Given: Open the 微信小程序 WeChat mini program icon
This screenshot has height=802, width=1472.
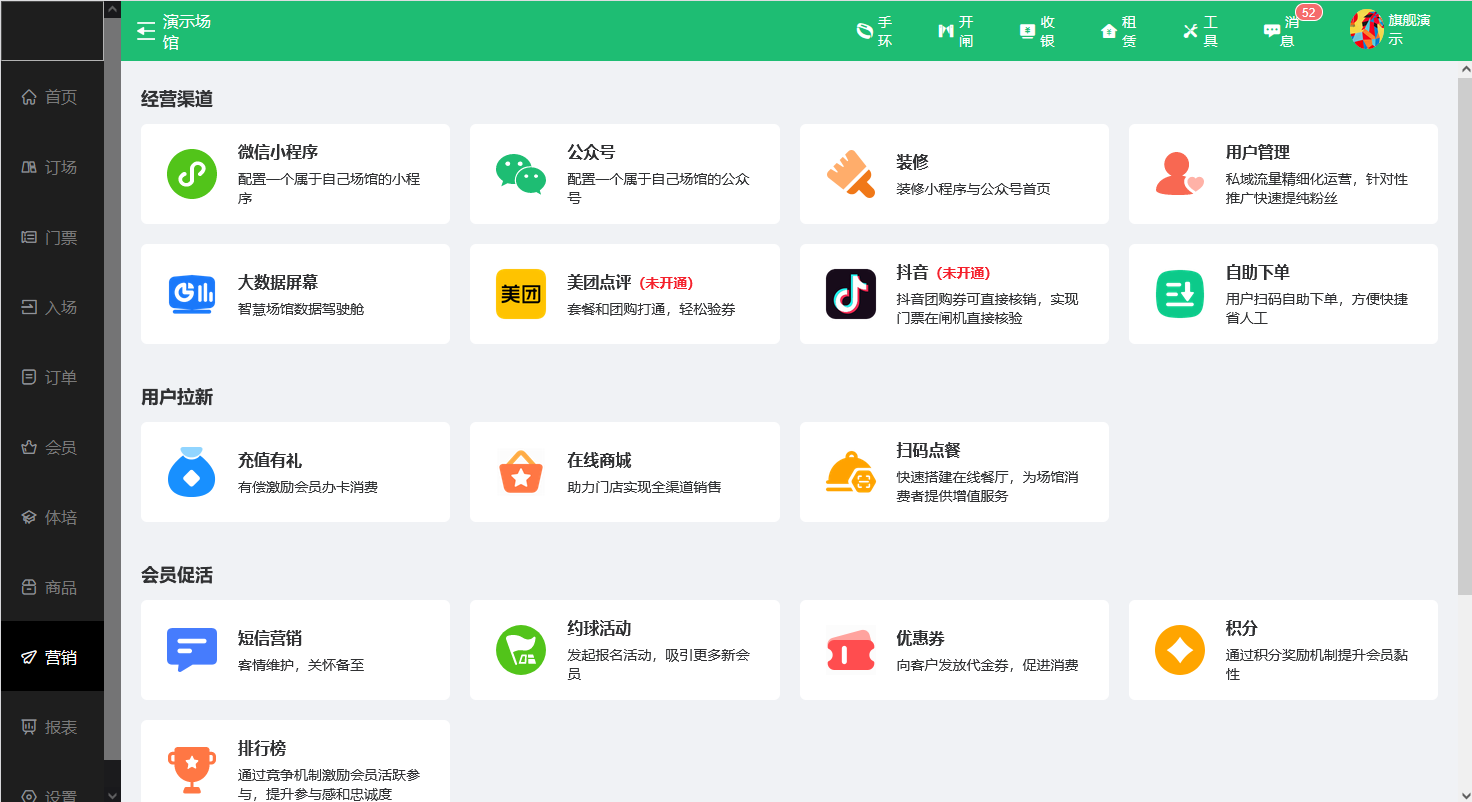Looking at the screenshot, I should [x=192, y=173].
